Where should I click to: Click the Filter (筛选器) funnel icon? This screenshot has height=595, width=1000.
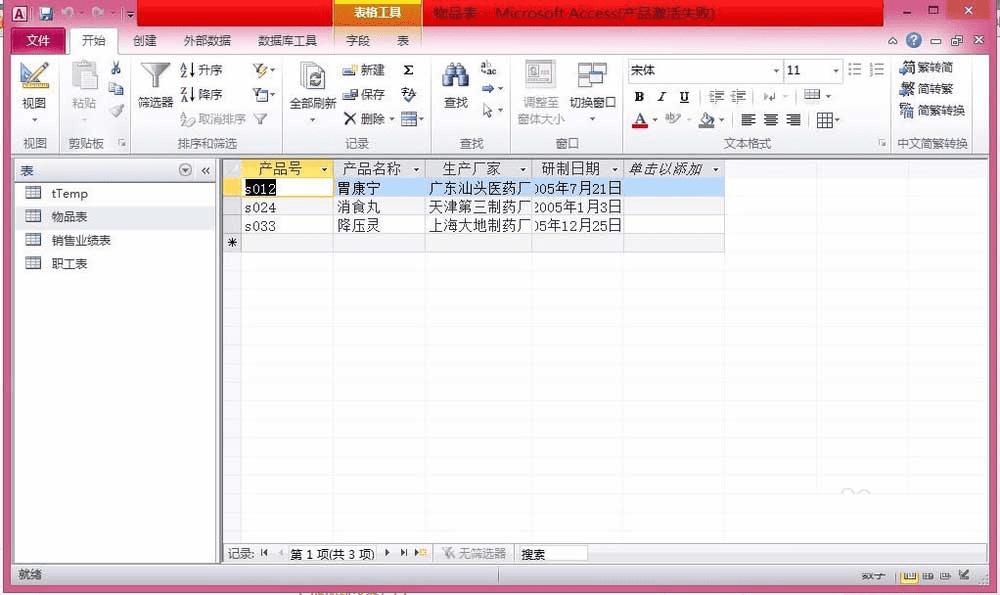tap(155, 77)
